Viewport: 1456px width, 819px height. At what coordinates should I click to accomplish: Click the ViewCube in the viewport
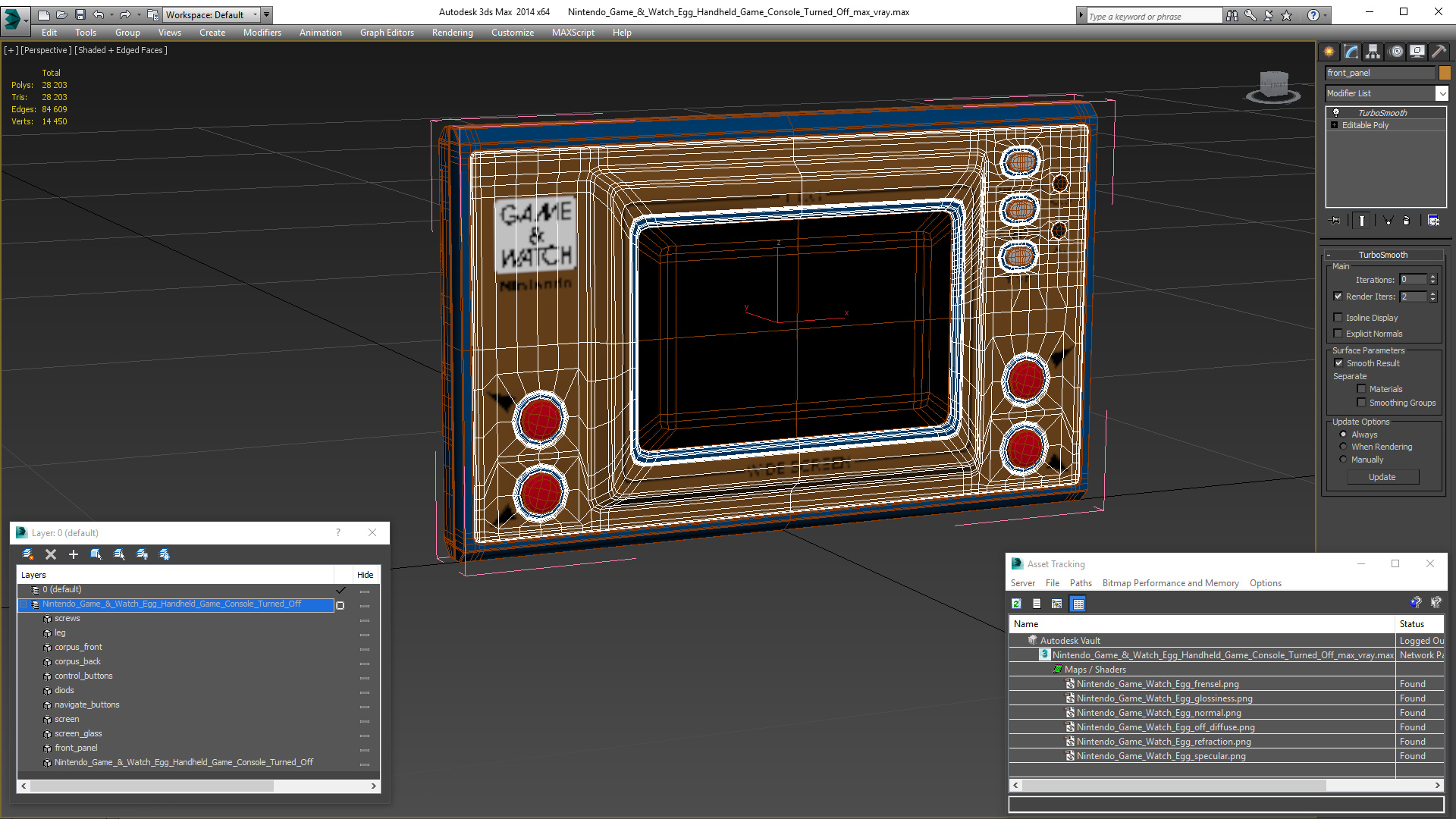pos(1273,85)
